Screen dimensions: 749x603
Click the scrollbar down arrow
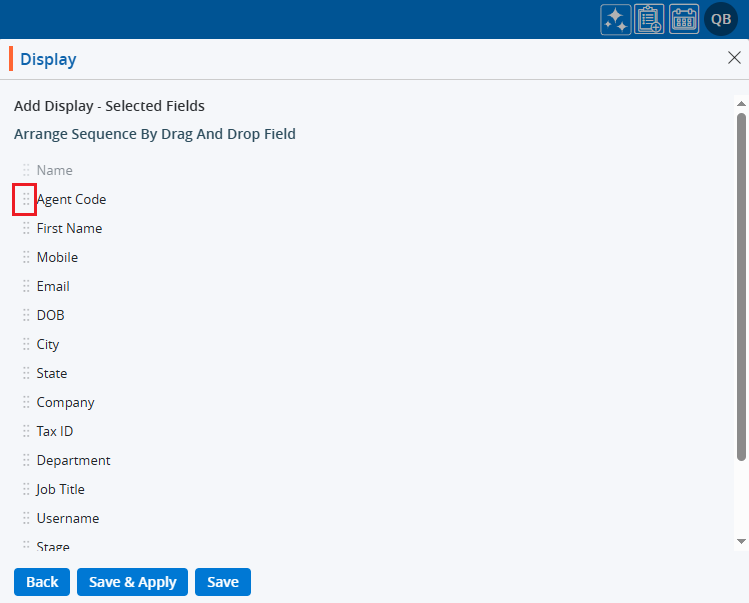click(741, 541)
